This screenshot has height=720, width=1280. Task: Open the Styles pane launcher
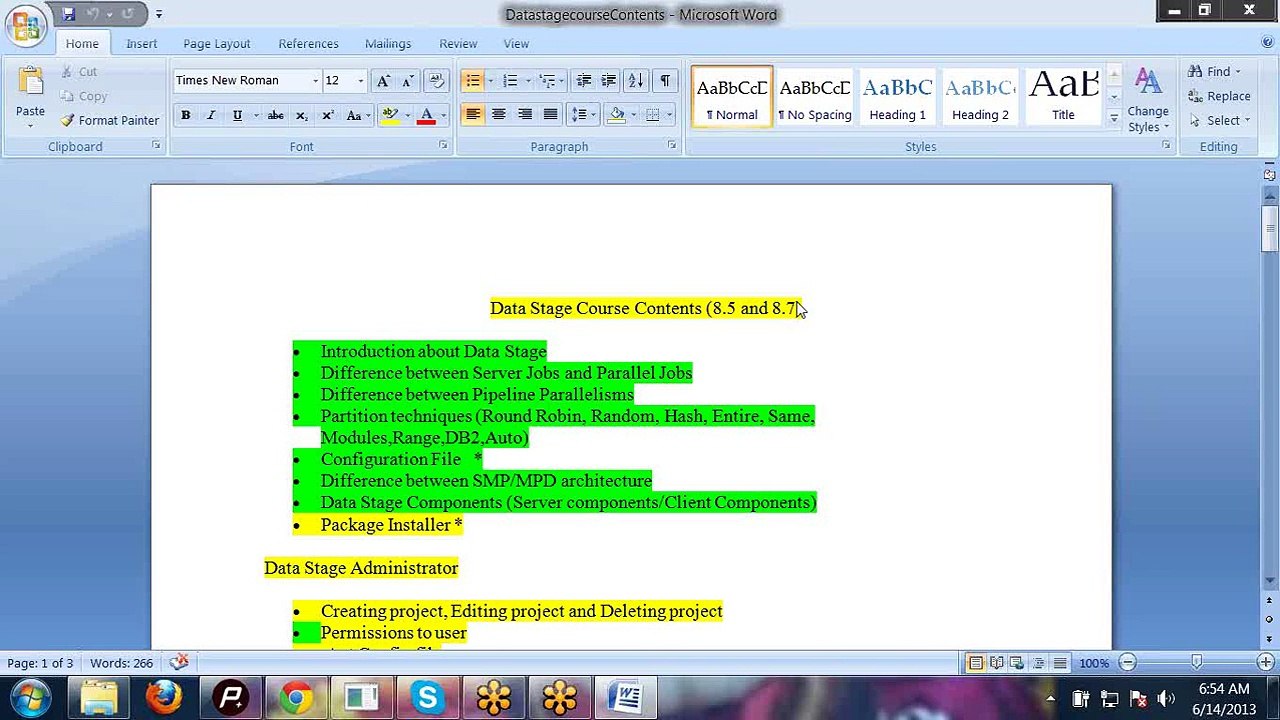1166,146
